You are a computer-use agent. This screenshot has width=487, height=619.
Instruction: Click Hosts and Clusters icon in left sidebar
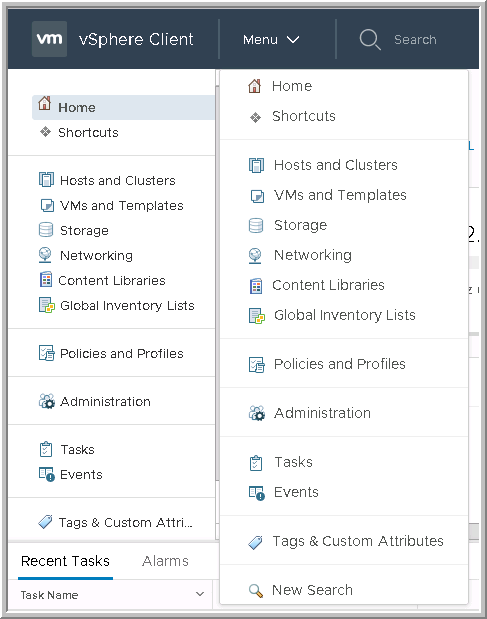(46, 179)
